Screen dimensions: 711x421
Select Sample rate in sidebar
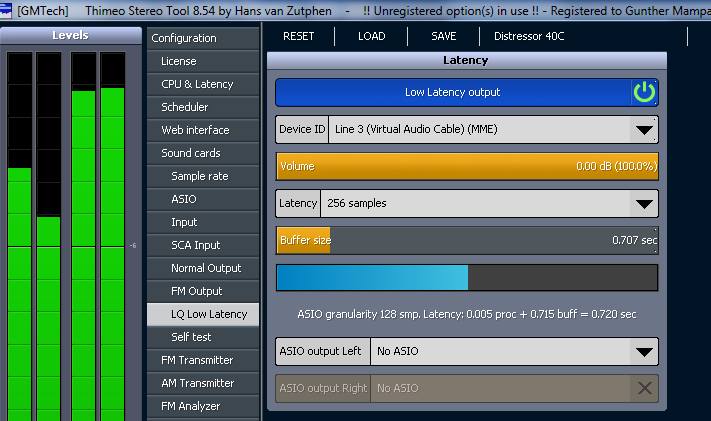pyautogui.click(x=203, y=176)
